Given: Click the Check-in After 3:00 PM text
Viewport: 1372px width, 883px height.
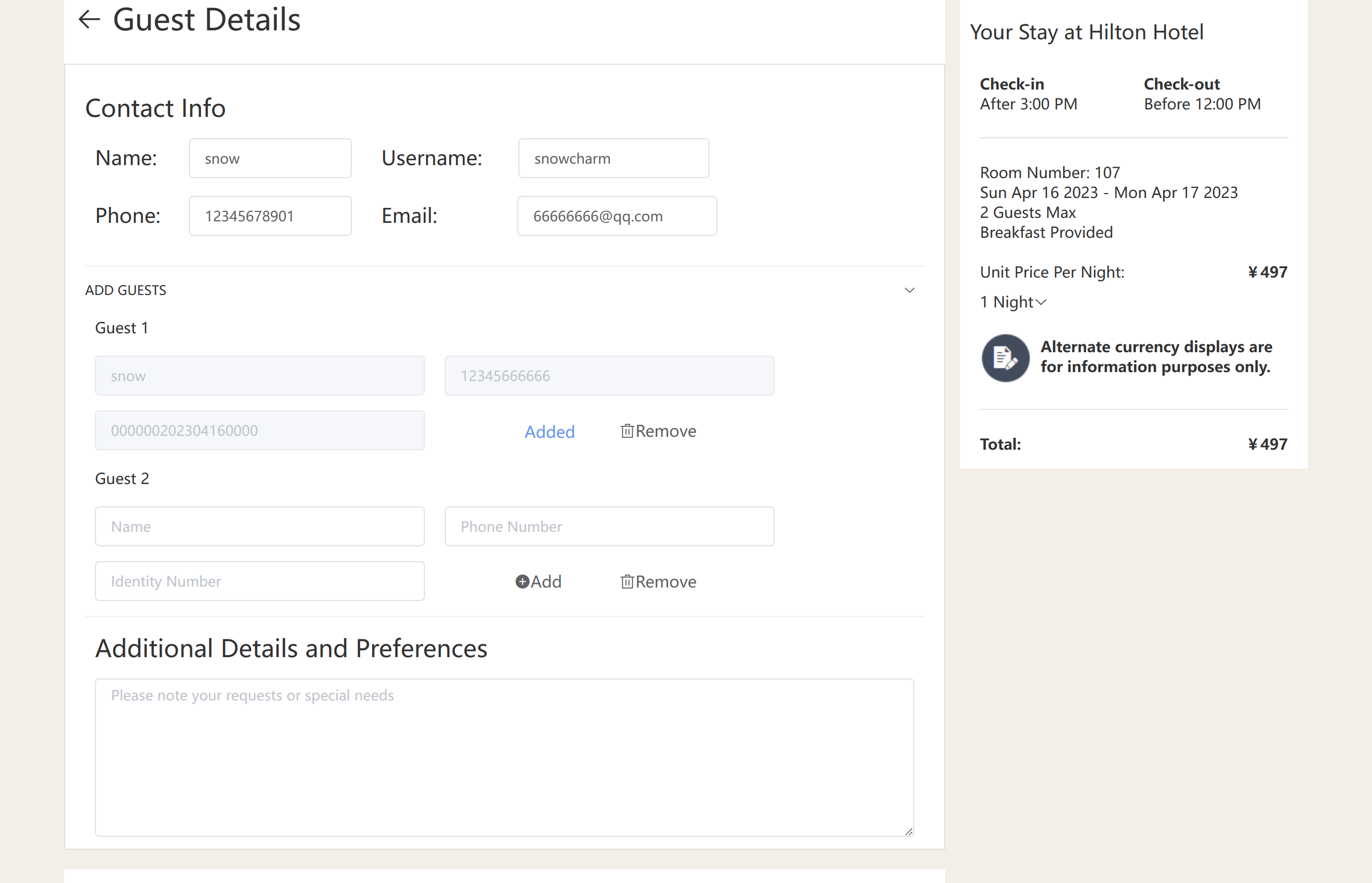Looking at the screenshot, I should [1029, 94].
